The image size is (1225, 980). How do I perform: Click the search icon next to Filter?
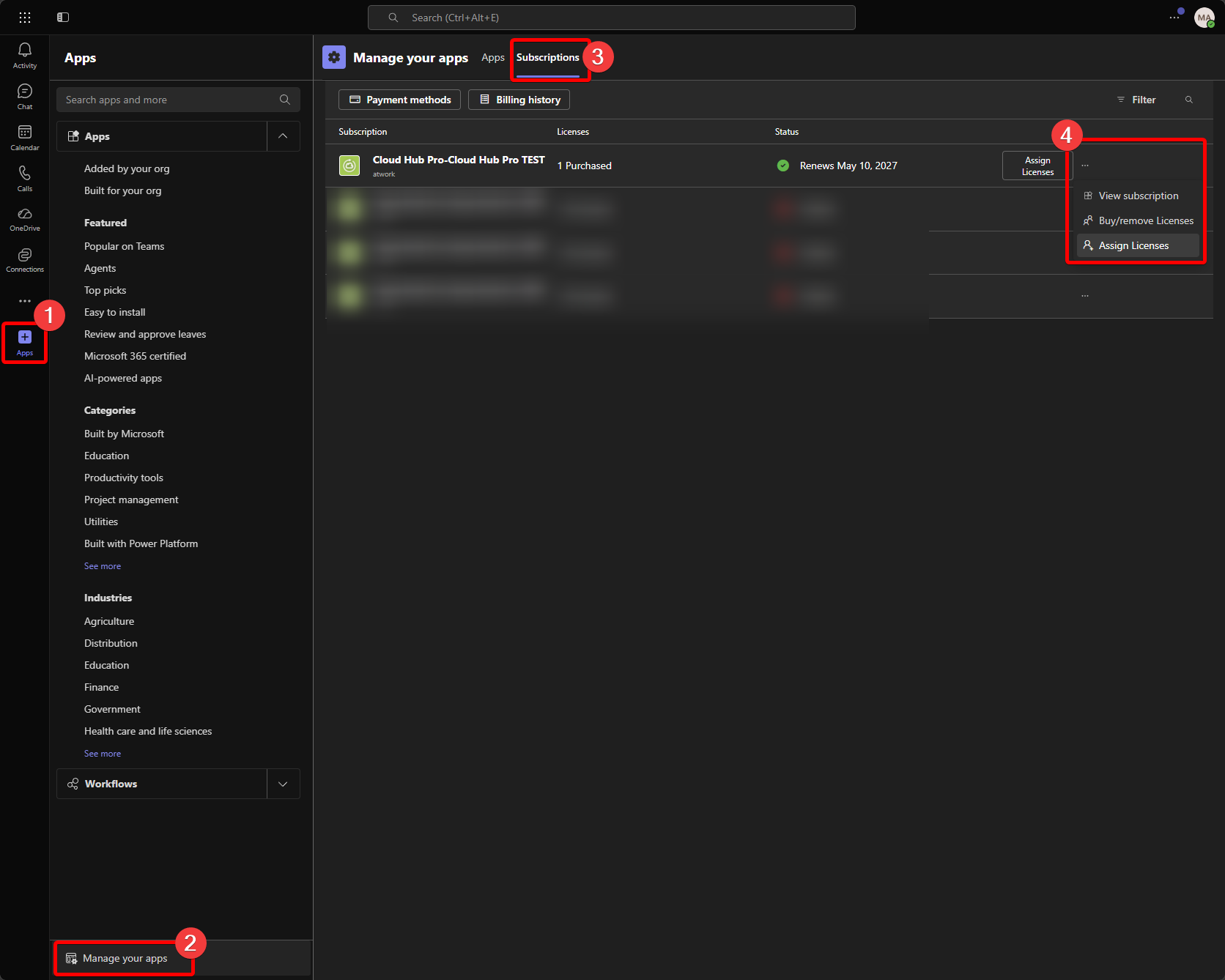[1189, 100]
